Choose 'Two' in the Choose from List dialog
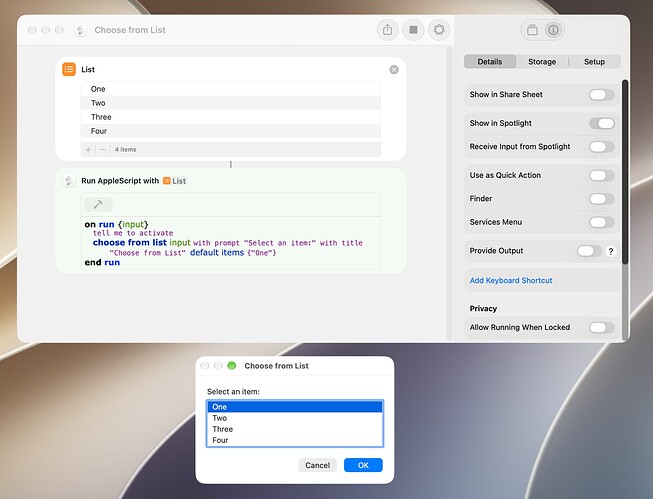653x499 pixels. [294, 418]
